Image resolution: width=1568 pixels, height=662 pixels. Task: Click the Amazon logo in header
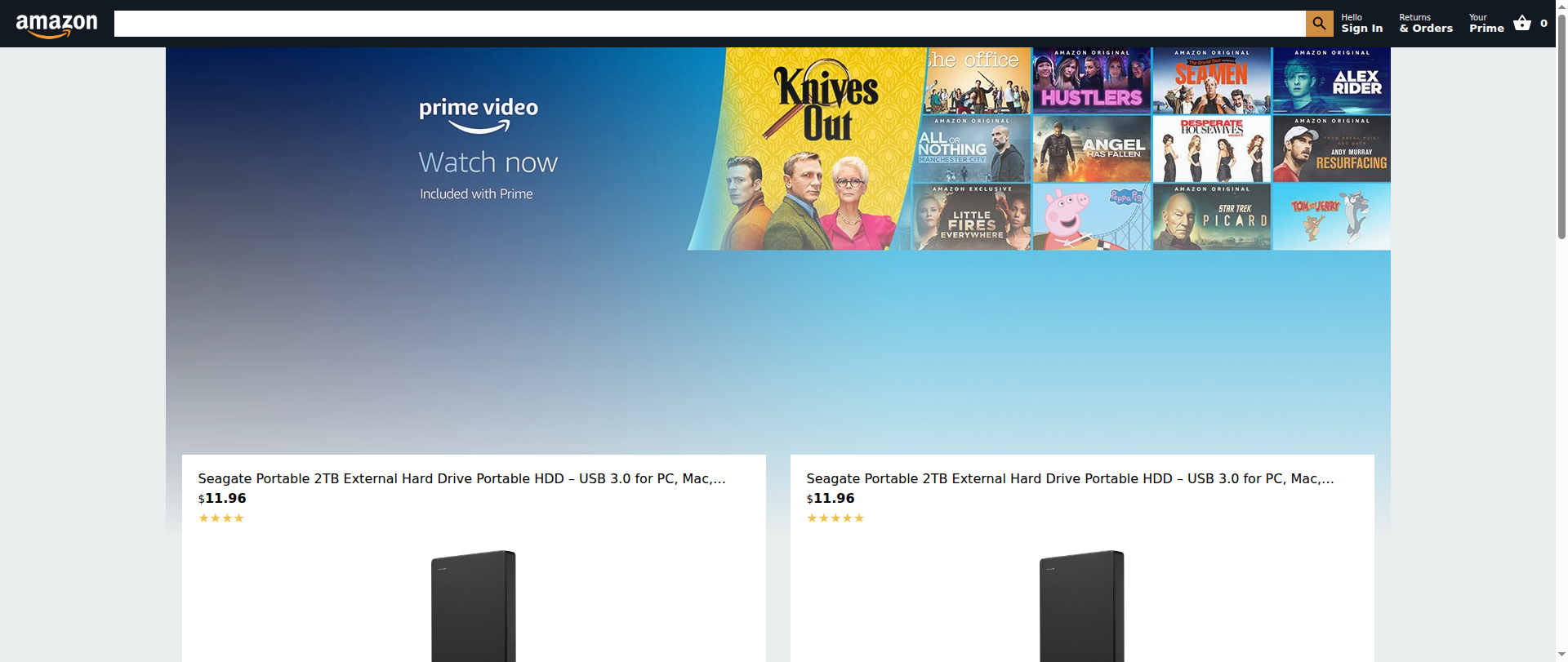click(56, 25)
